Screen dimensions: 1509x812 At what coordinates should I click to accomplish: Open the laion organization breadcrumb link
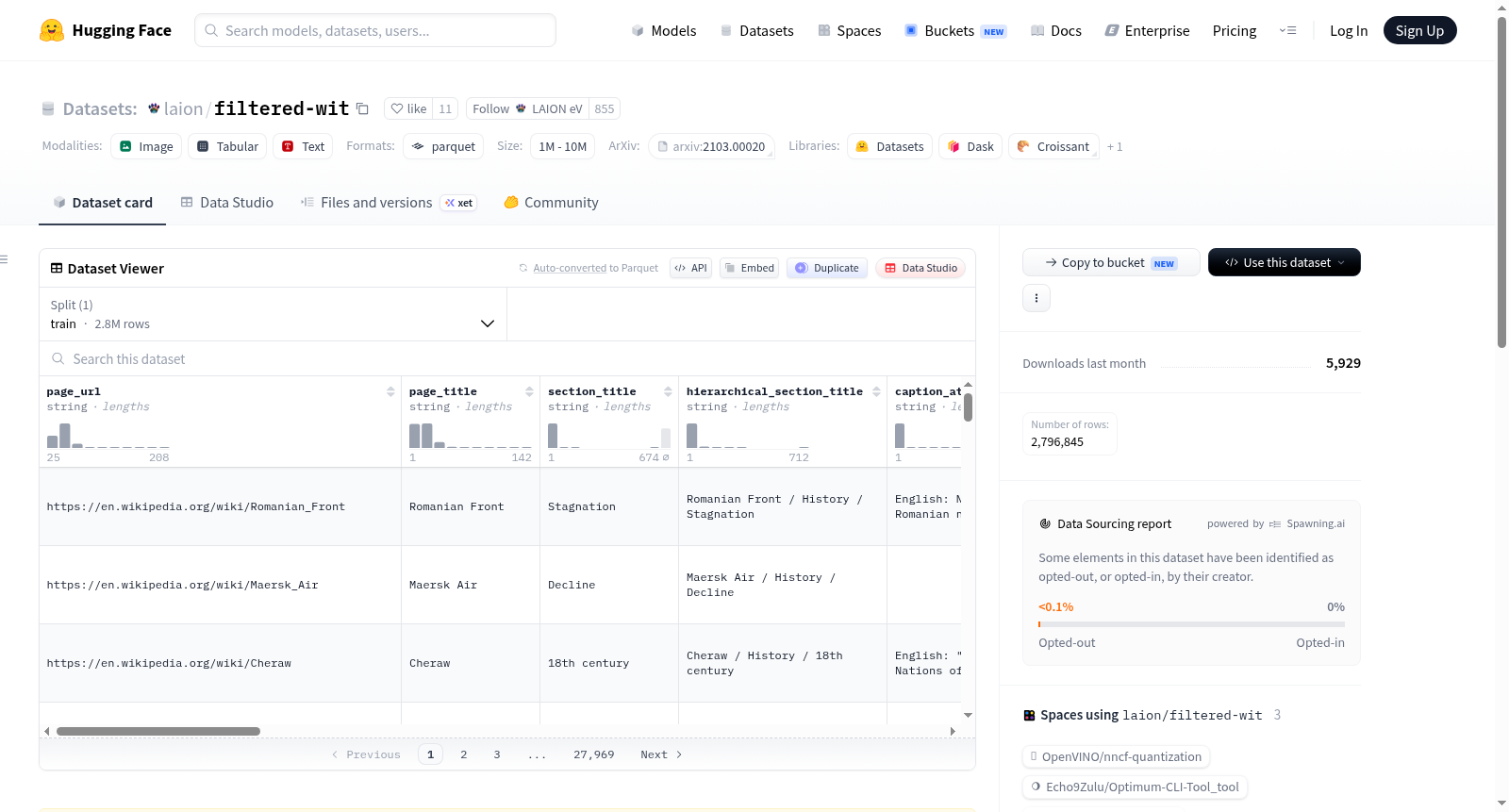[183, 108]
